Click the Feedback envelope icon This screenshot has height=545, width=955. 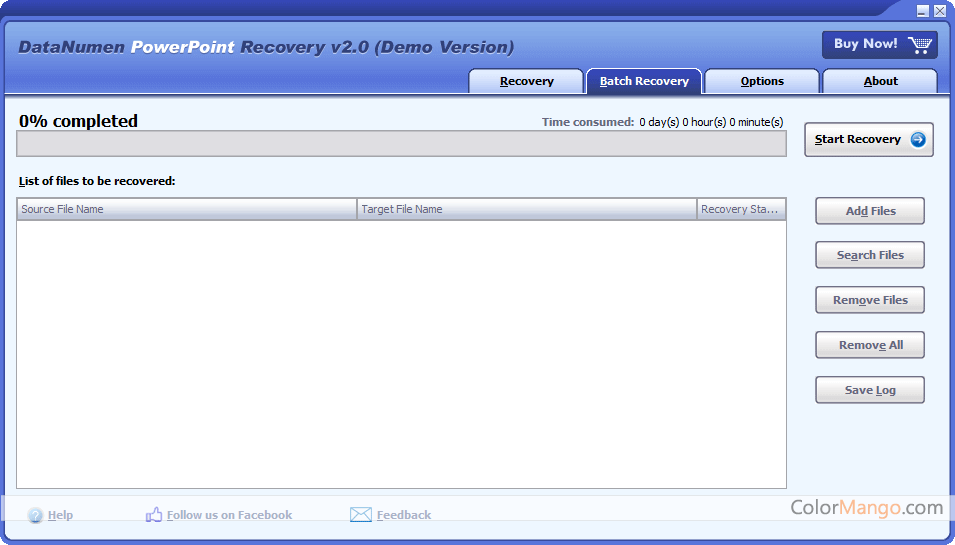pyautogui.click(x=361, y=515)
